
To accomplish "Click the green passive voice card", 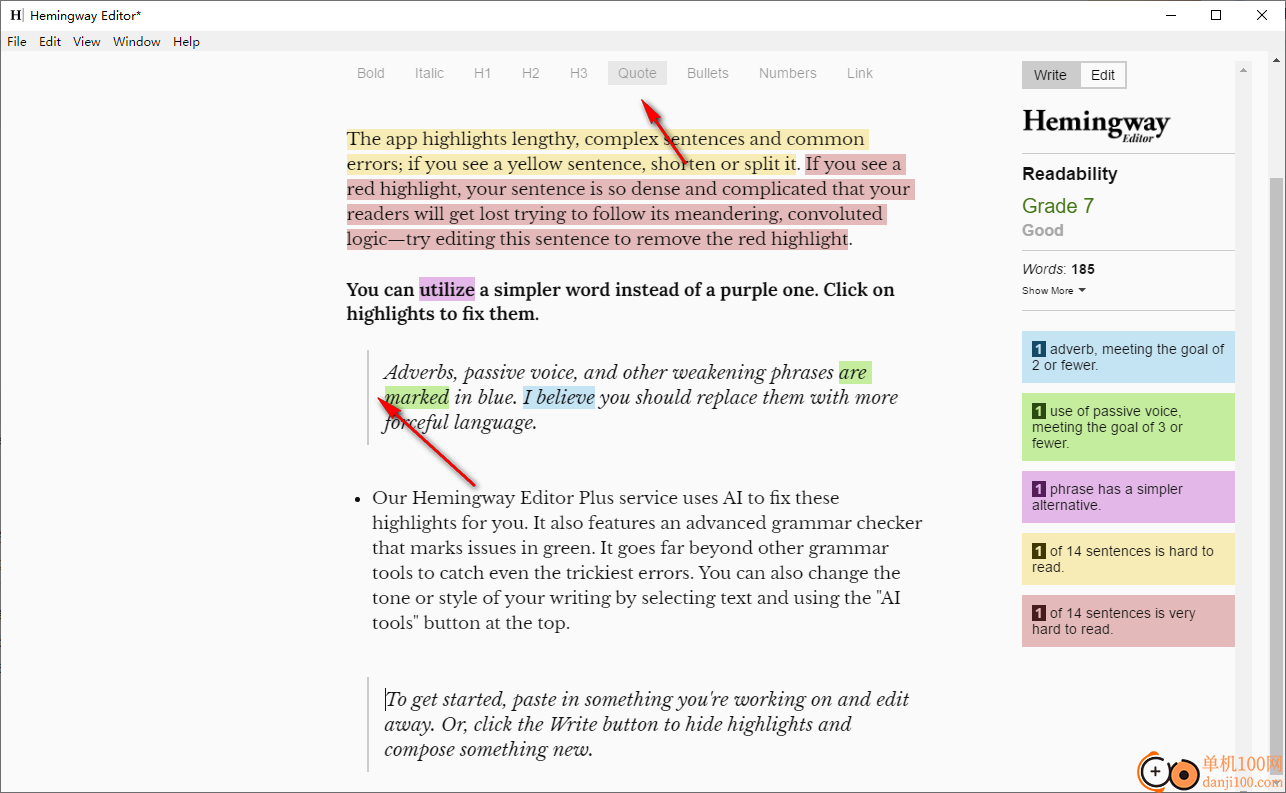I will 1128,427.
